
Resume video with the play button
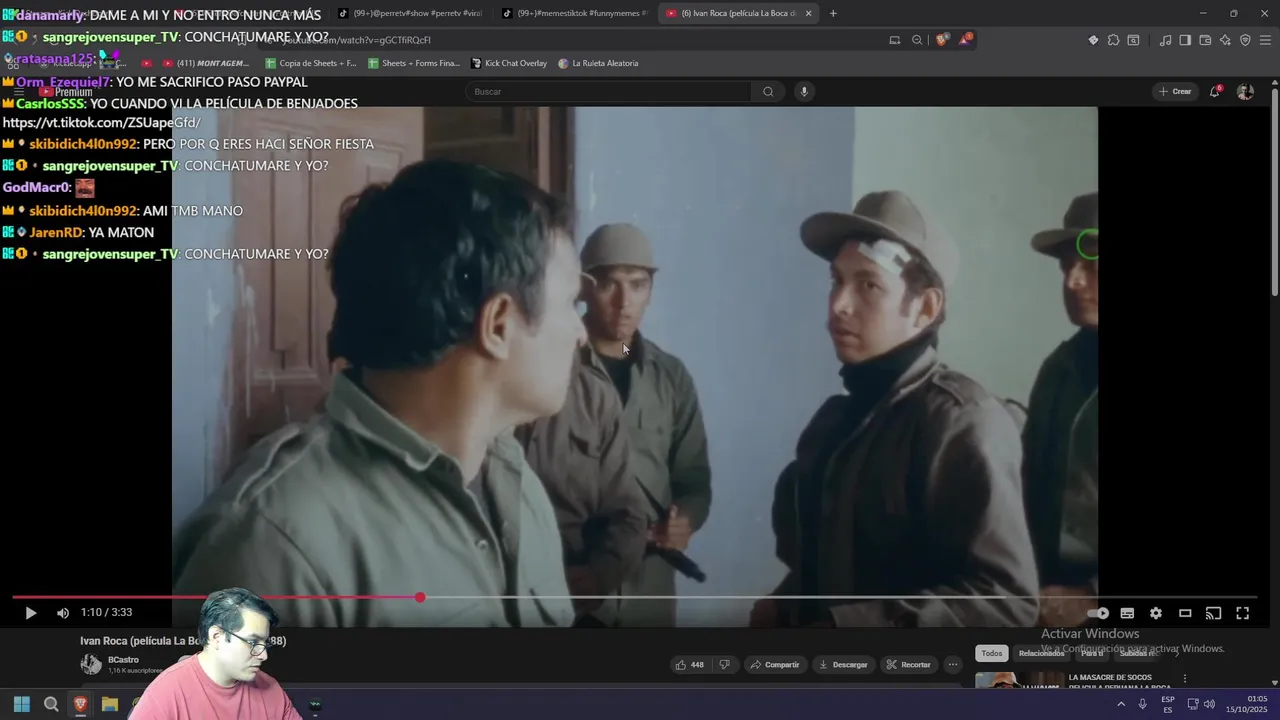(x=30, y=613)
